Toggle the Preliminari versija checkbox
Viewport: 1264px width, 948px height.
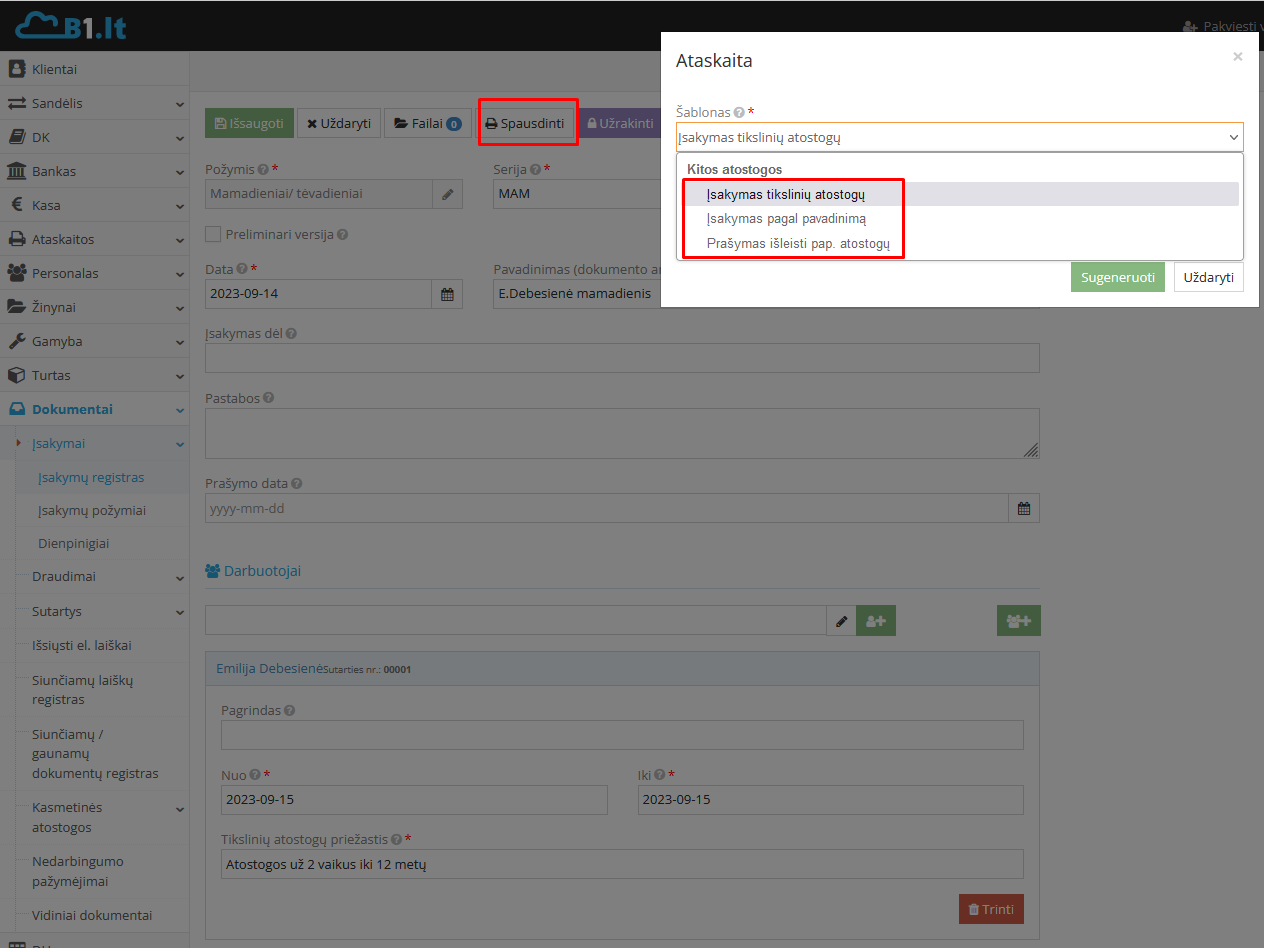tap(212, 234)
